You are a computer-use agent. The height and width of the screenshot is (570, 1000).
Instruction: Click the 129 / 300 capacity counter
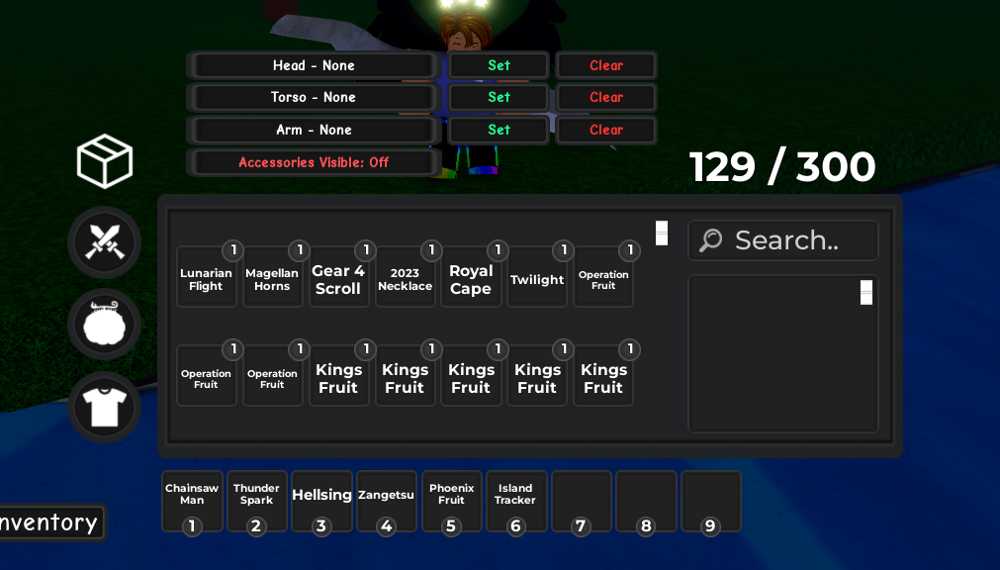click(783, 167)
